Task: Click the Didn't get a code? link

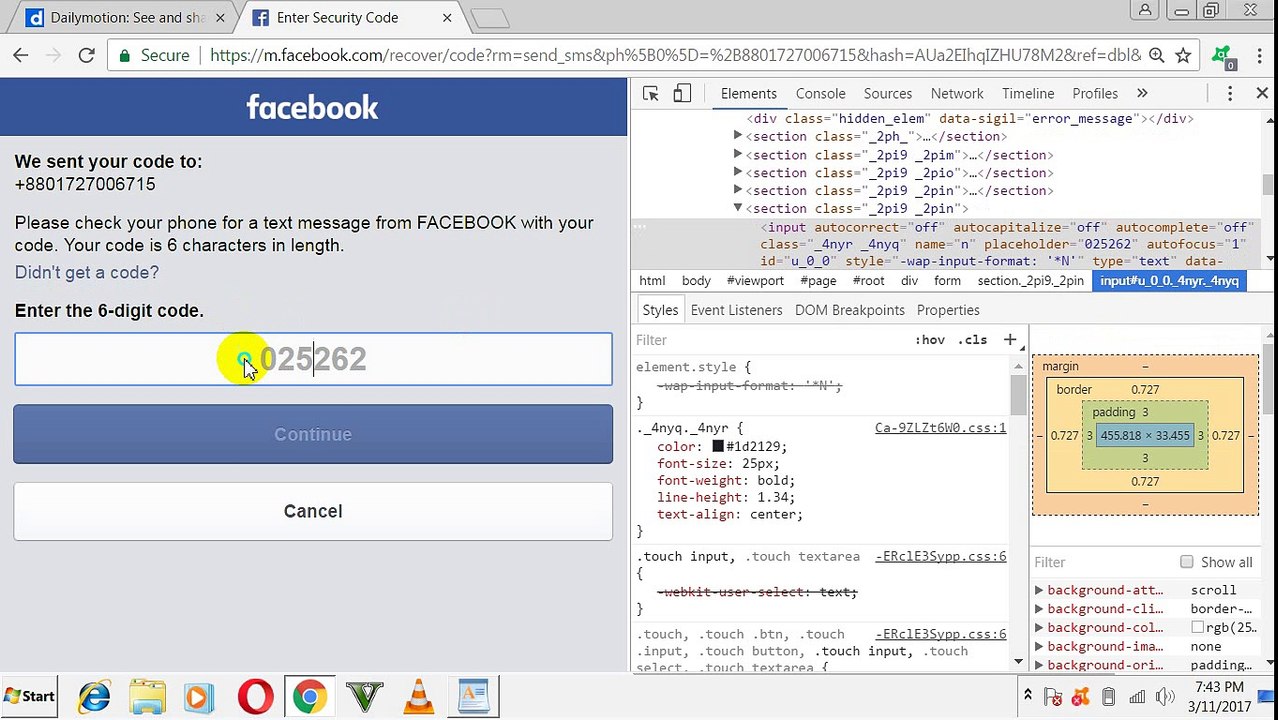Action: 86,272
